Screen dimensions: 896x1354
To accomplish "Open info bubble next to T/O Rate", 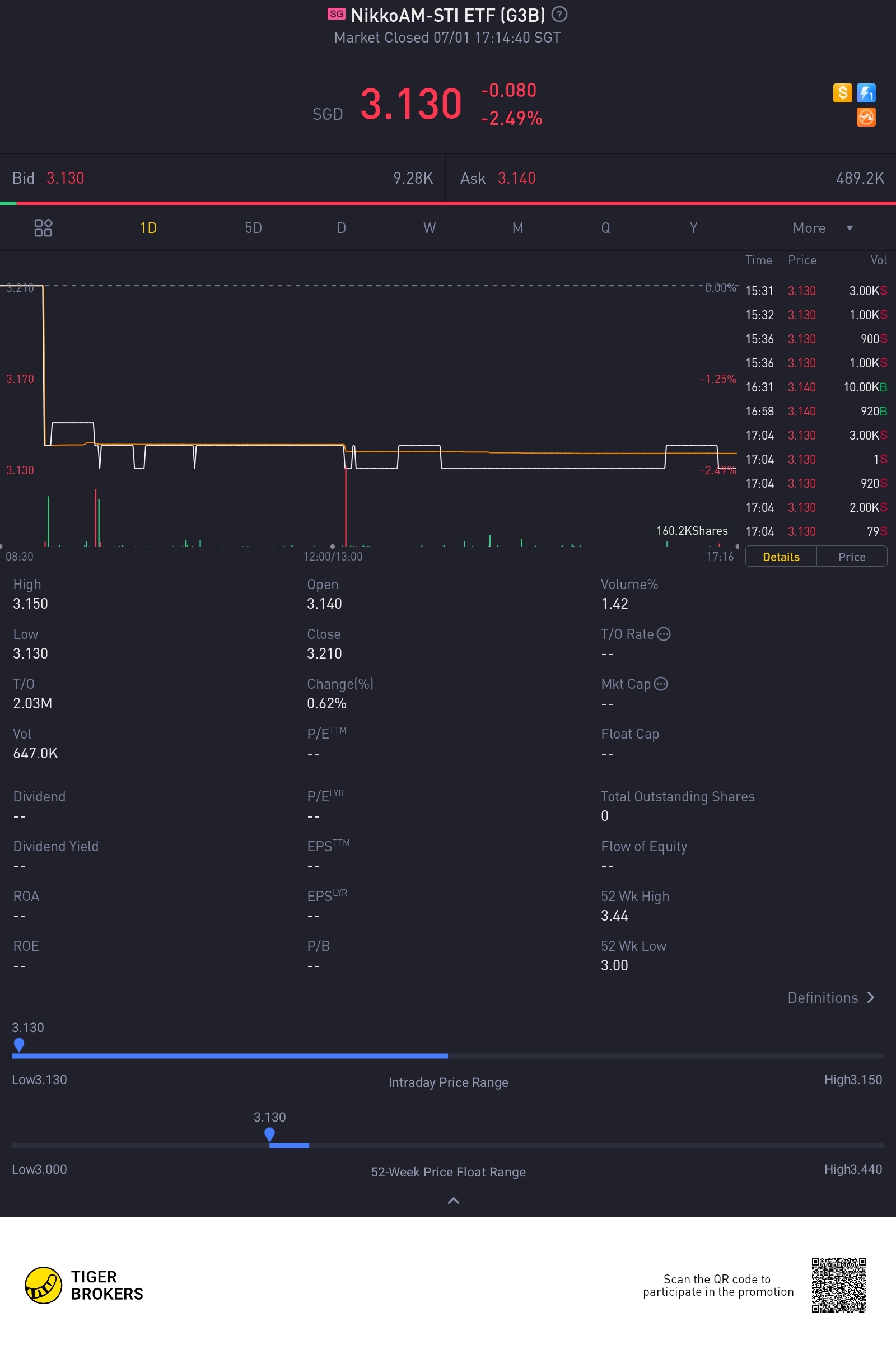I will pos(664,634).
